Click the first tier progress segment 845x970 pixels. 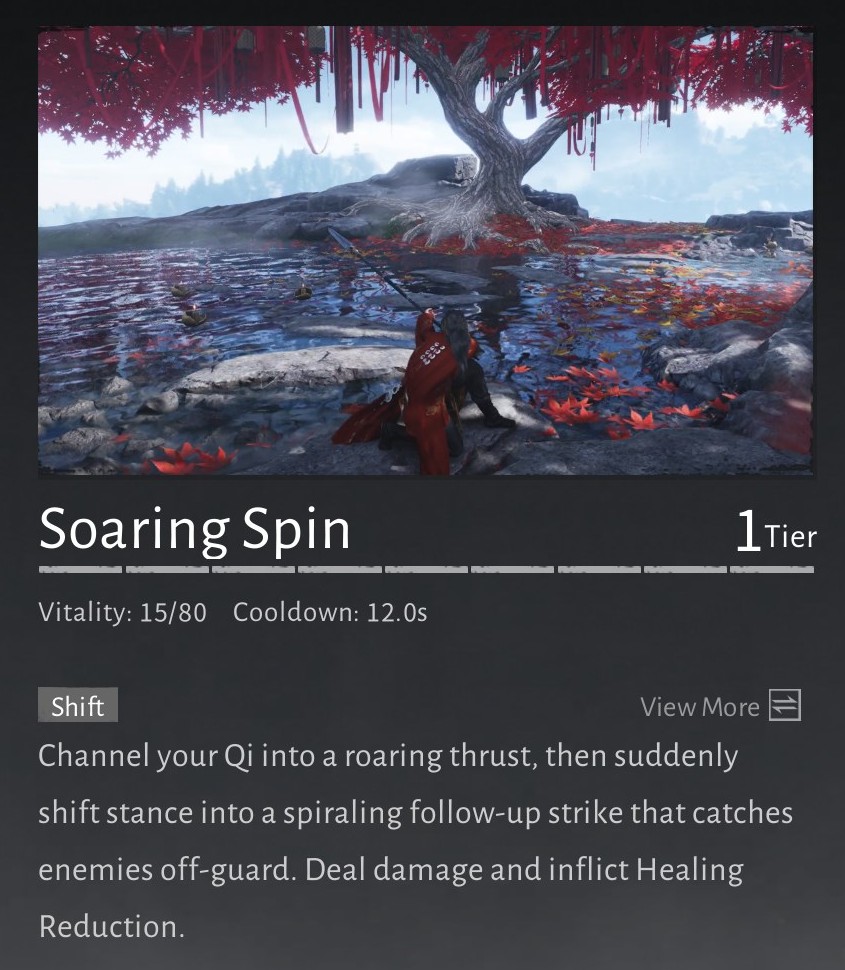pos(80,569)
